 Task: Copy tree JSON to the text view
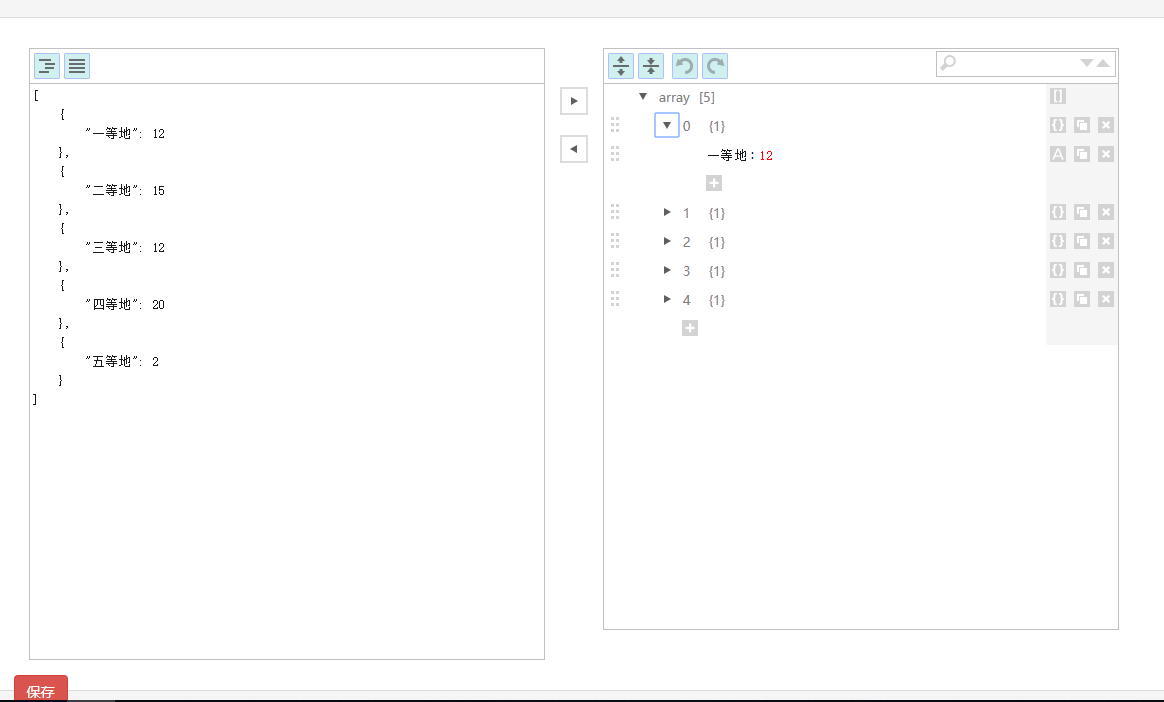[x=574, y=149]
